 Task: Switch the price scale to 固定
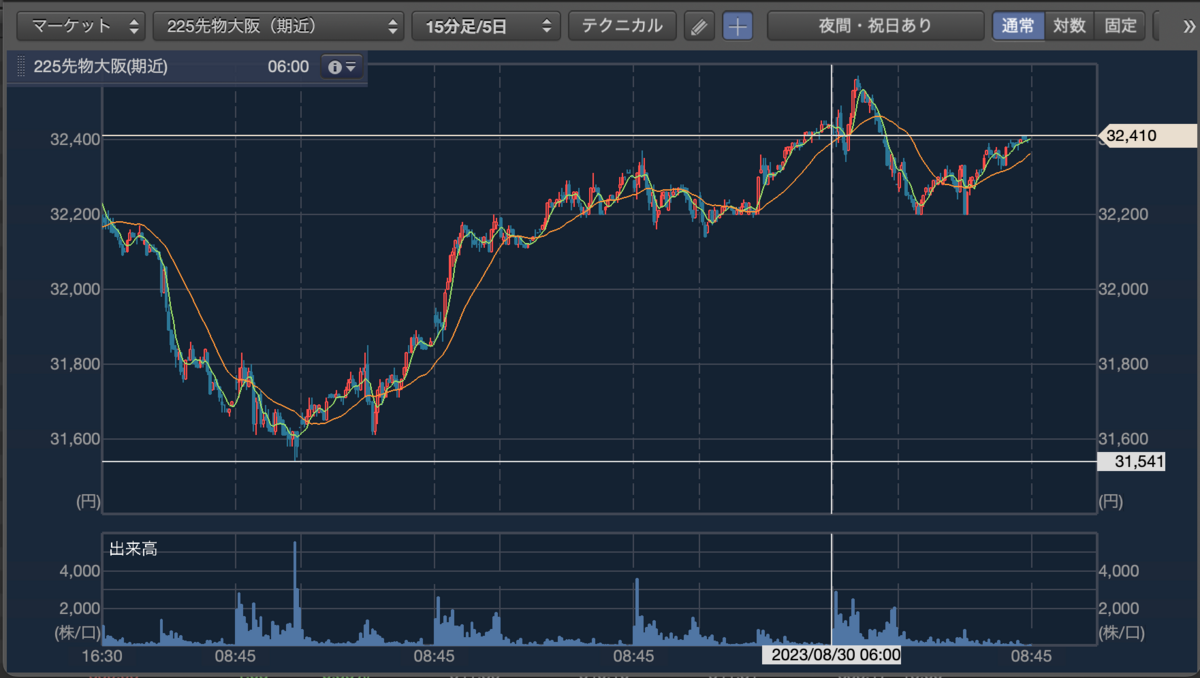pos(1120,26)
